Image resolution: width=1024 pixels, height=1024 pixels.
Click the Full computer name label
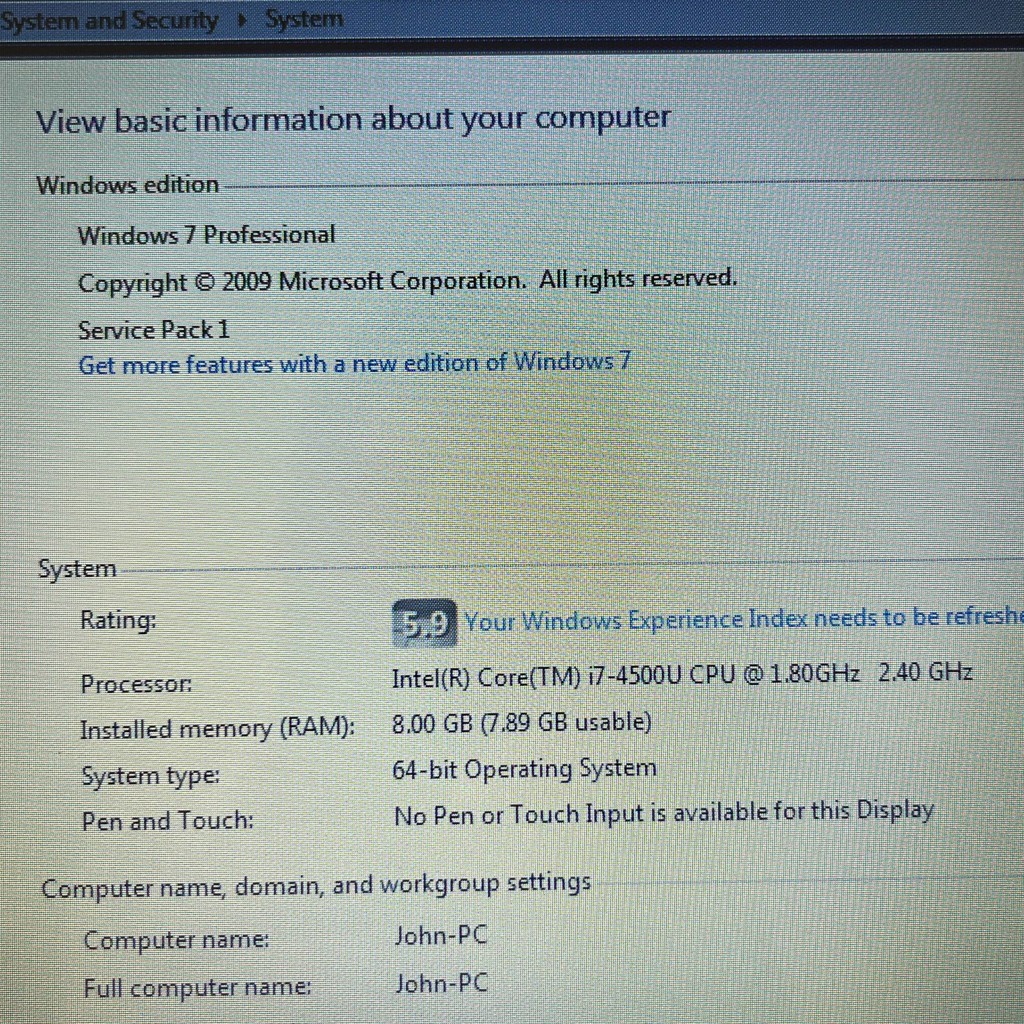coord(197,987)
